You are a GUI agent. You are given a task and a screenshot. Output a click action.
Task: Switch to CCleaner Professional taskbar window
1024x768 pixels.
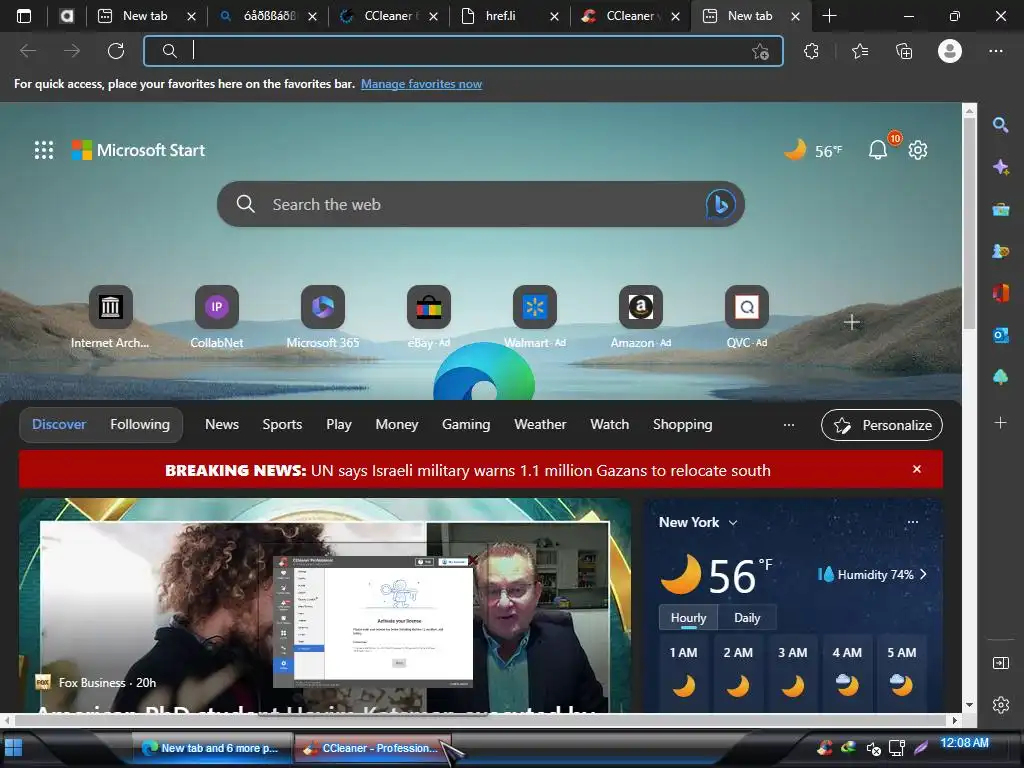(x=372, y=748)
